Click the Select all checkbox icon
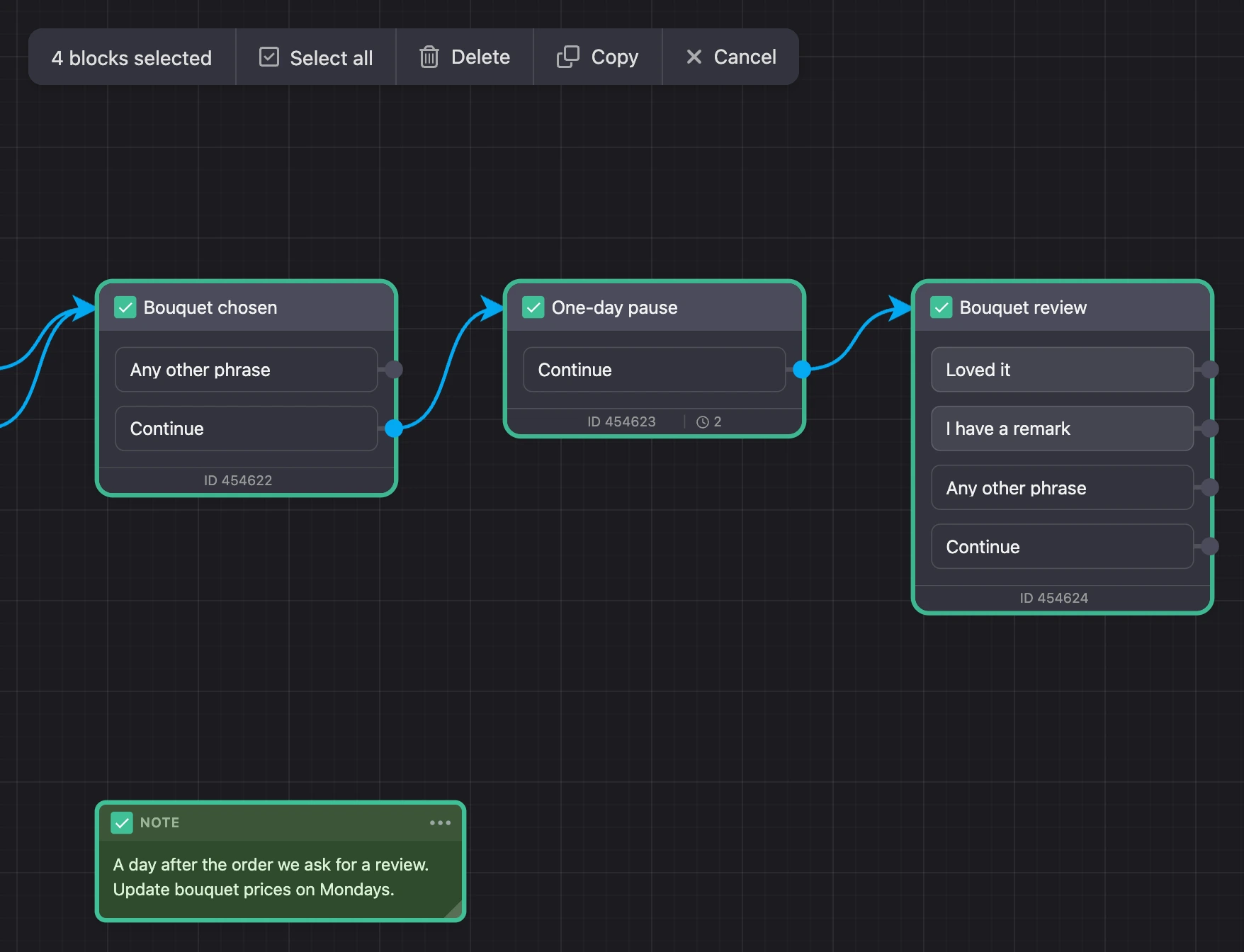Screen dimensions: 1244x952 pos(269,57)
